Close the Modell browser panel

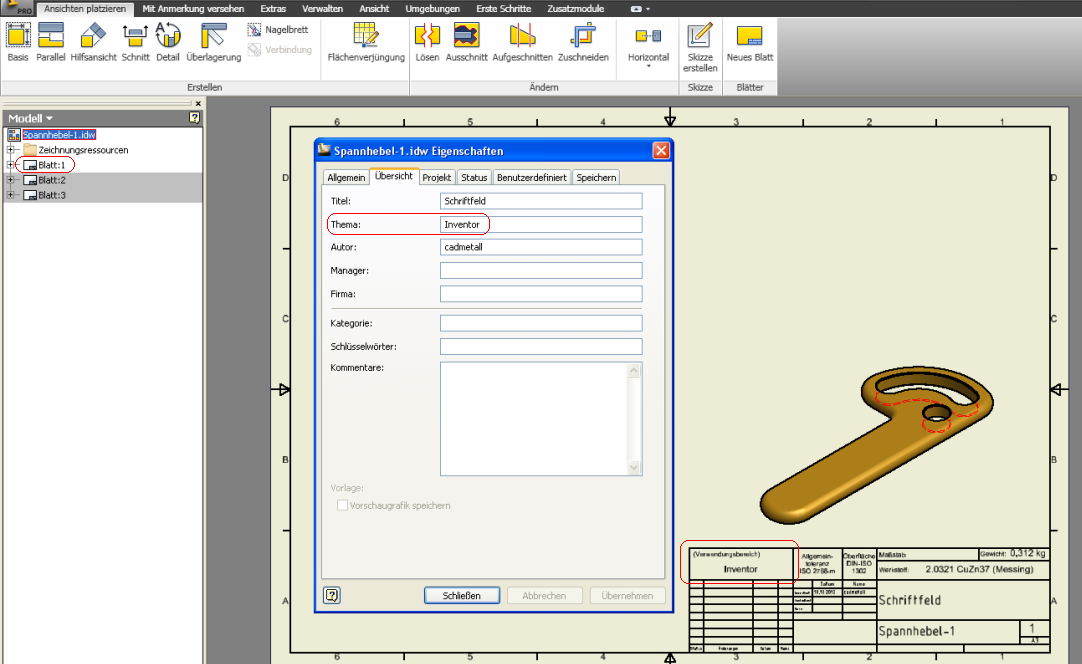pos(198,104)
